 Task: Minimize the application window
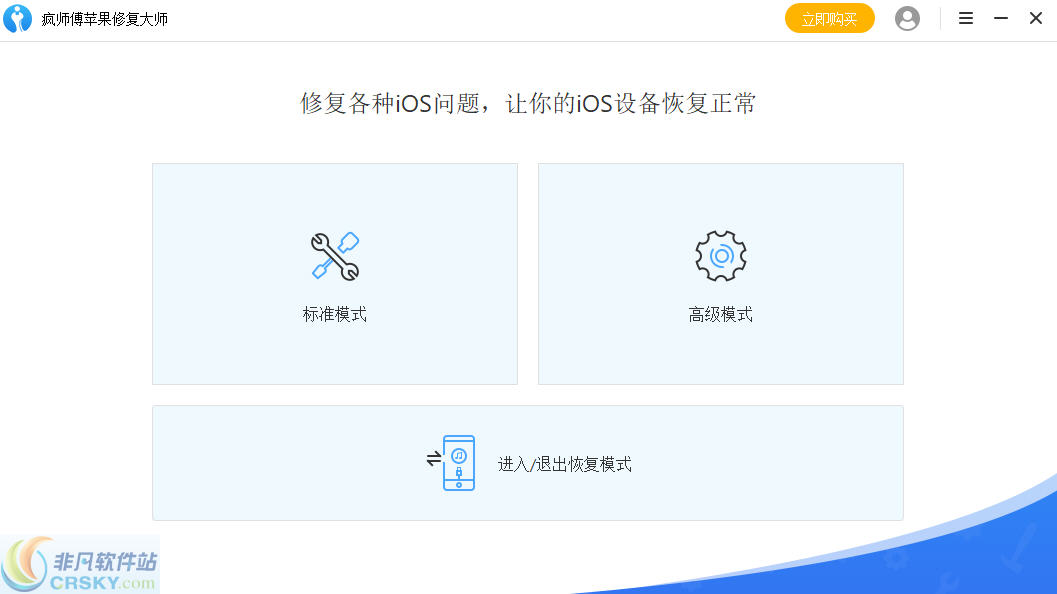coord(1000,18)
